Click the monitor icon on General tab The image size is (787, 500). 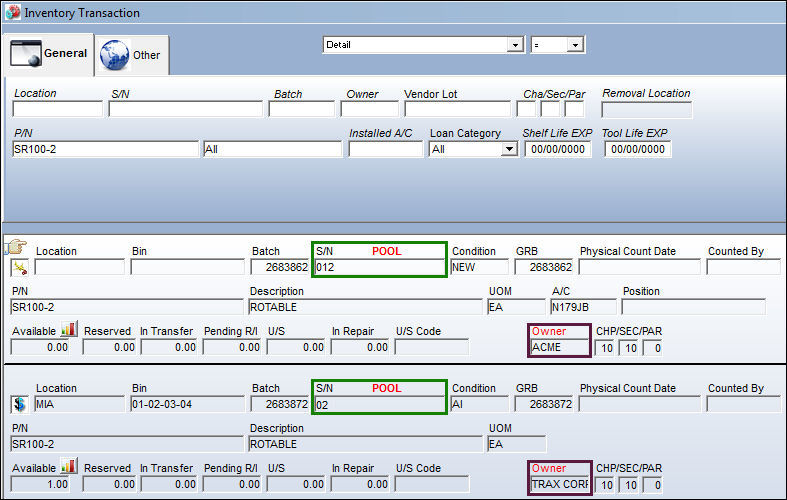point(26,53)
